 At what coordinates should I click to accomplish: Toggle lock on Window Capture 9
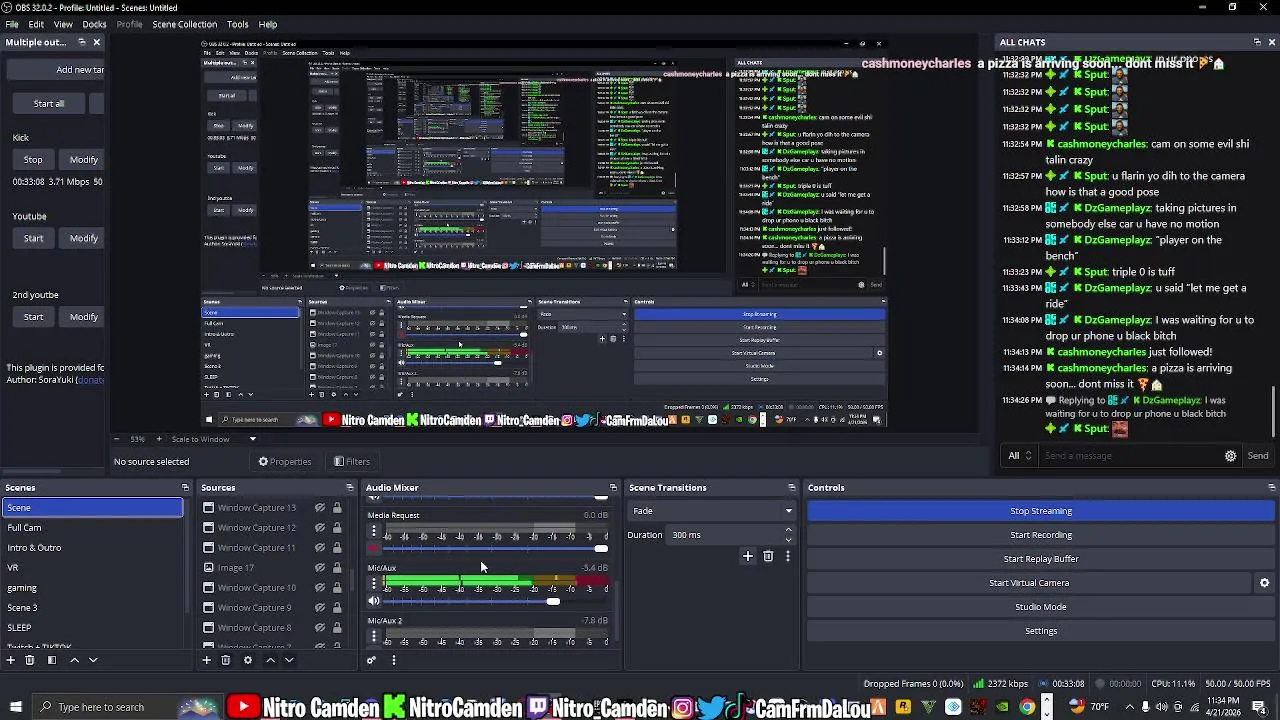coord(337,608)
